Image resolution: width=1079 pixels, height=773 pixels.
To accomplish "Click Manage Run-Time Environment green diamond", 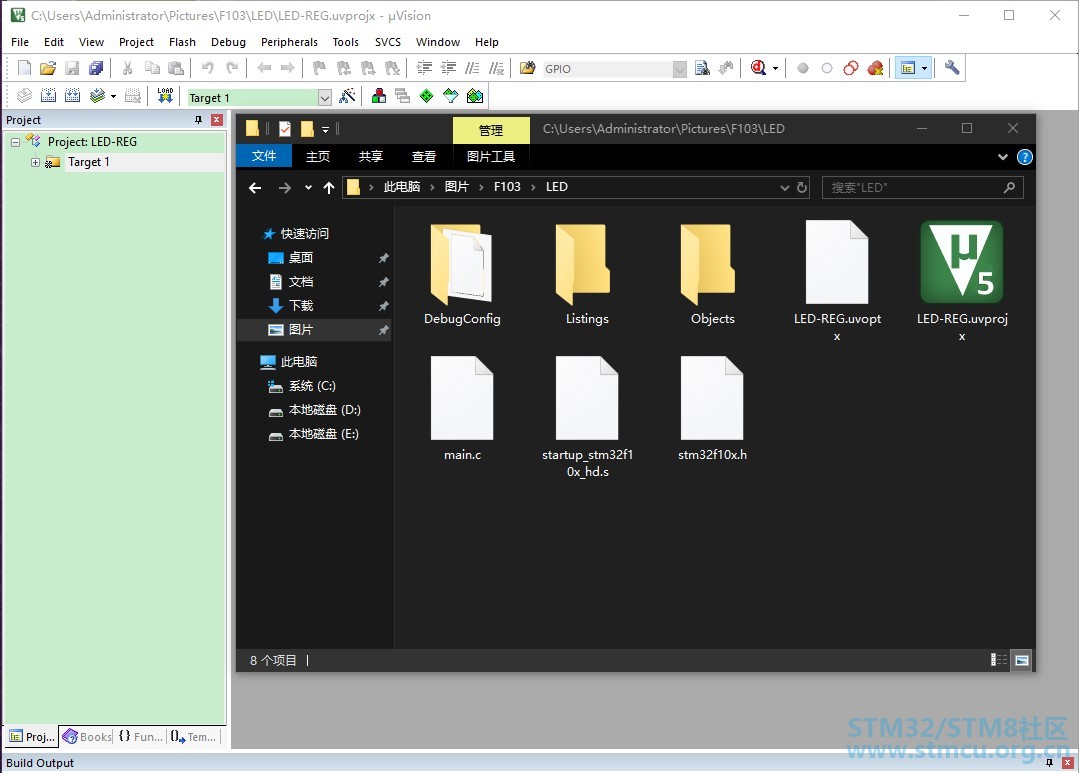I will coord(427,96).
